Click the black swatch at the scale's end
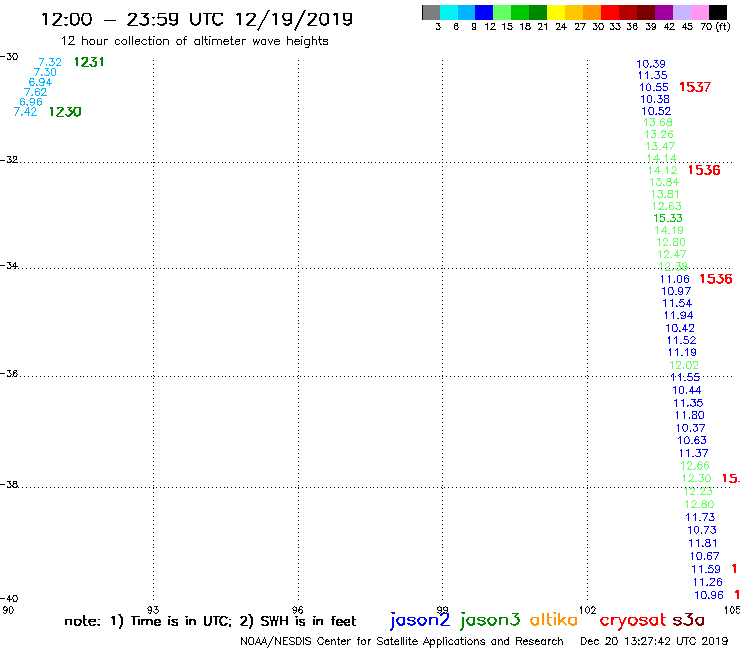The image size is (740, 650). pyautogui.click(x=717, y=12)
